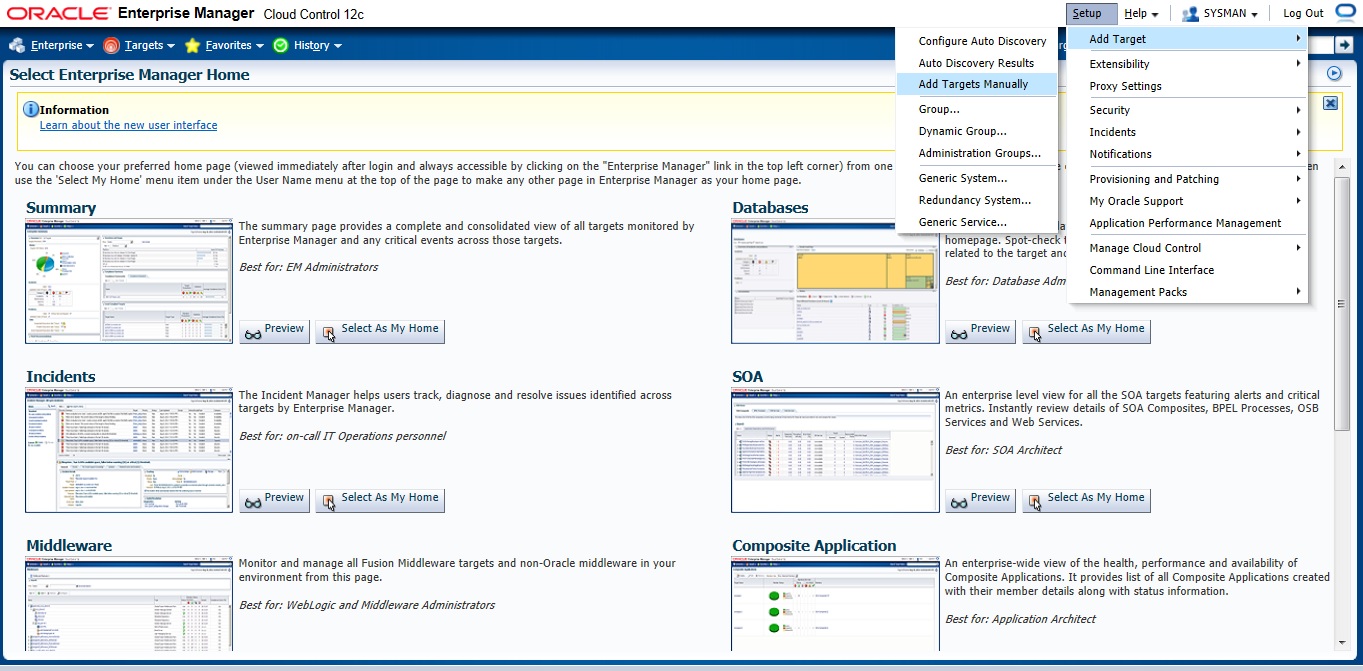Click the Oracle ring logo at top right
The height and width of the screenshot is (671, 1363).
[1345, 13]
